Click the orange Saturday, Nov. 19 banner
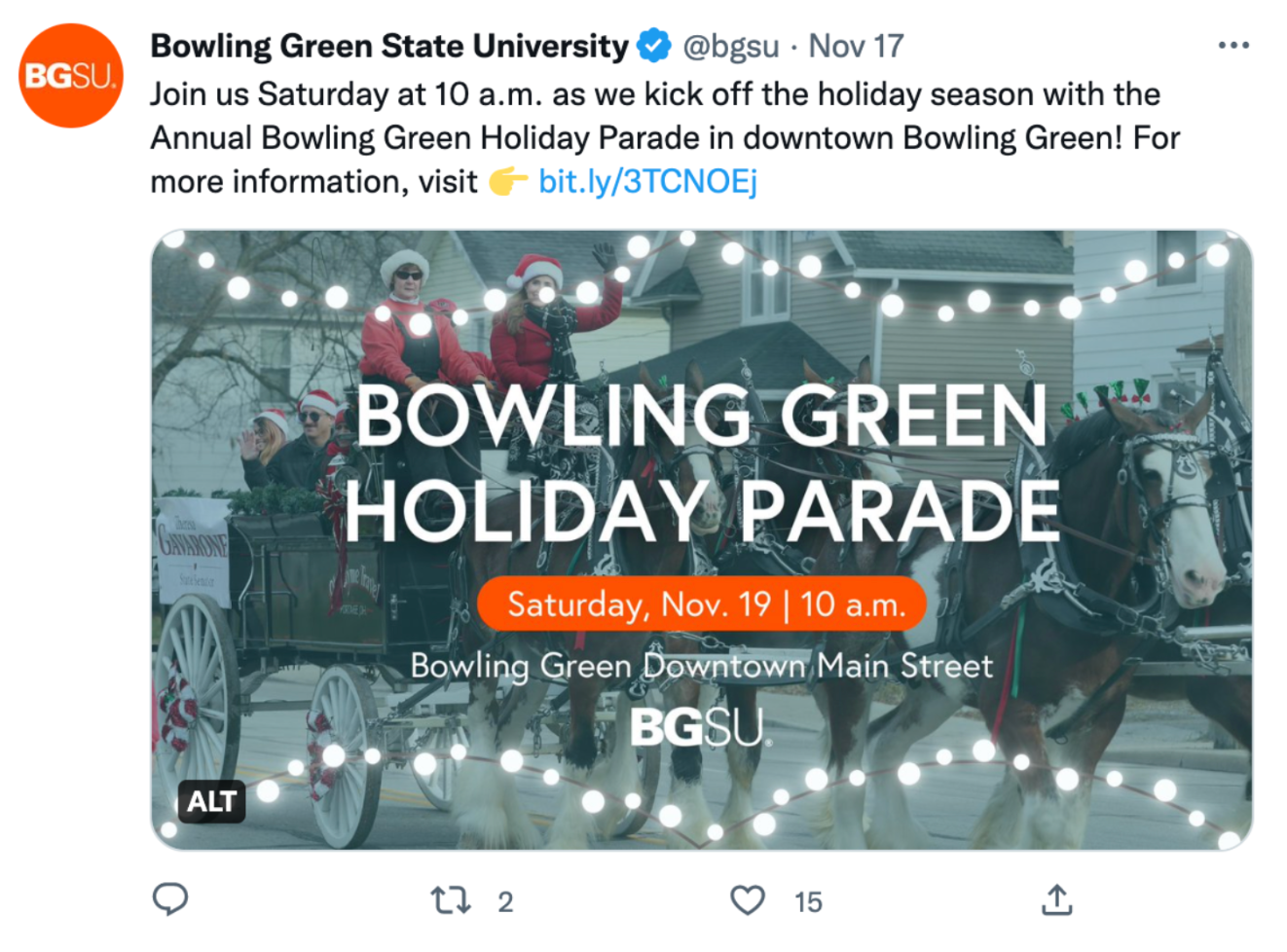1287x952 pixels. click(x=701, y=604)
